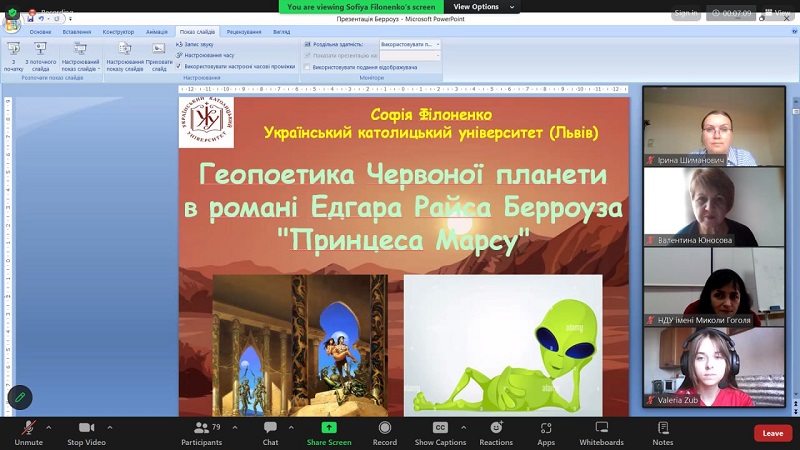This screenshot has height=450, width=800.
Task: Toggle use presenter view checkbox
Action: pyautogui.click(x=307, y=67)
